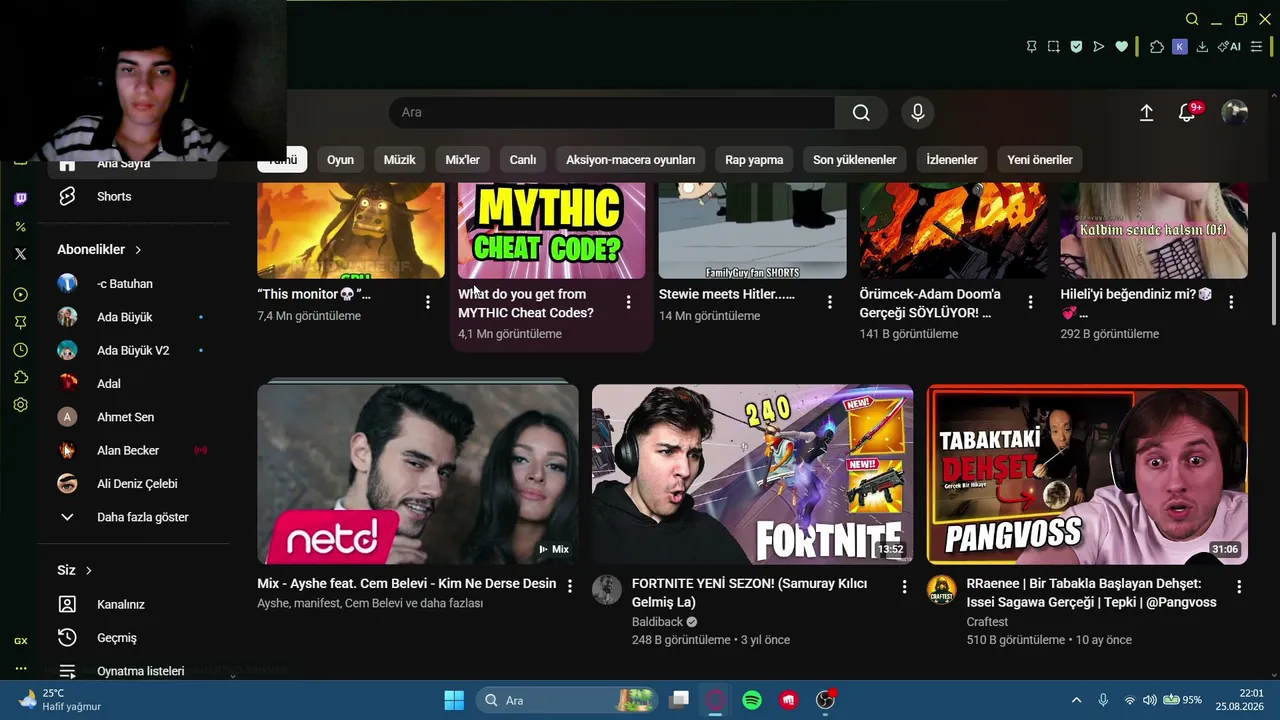Click the purple K extension icon

(1180, 46)
